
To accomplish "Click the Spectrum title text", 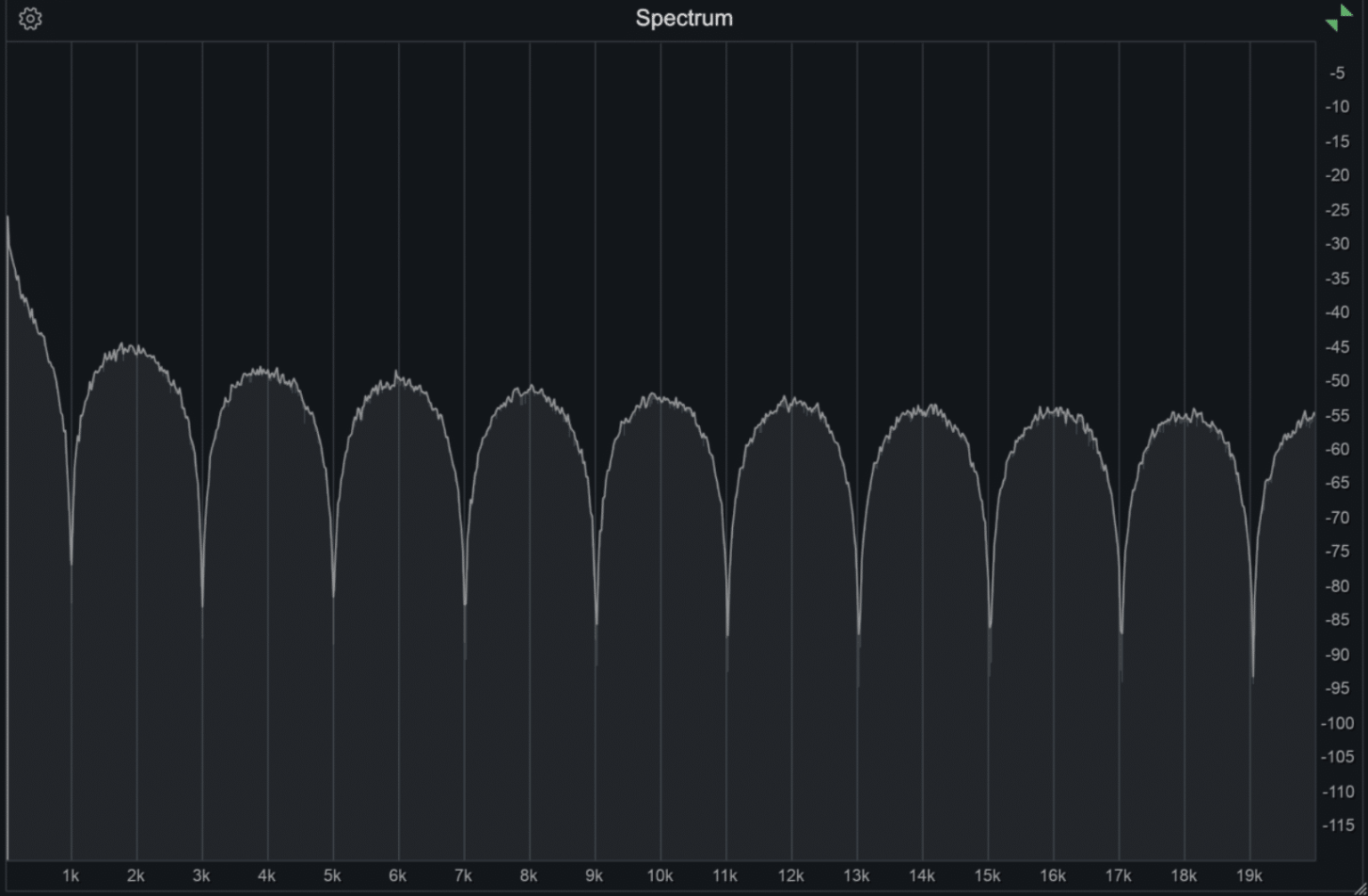I will pos(683,17).
